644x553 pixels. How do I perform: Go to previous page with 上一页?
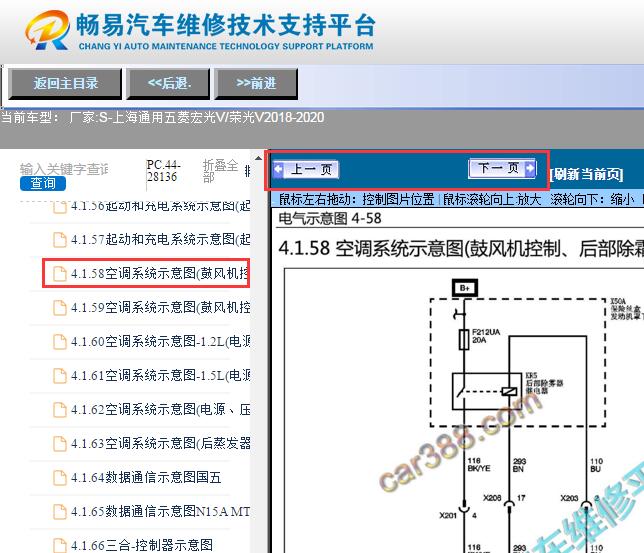click(x=306, y=169)
